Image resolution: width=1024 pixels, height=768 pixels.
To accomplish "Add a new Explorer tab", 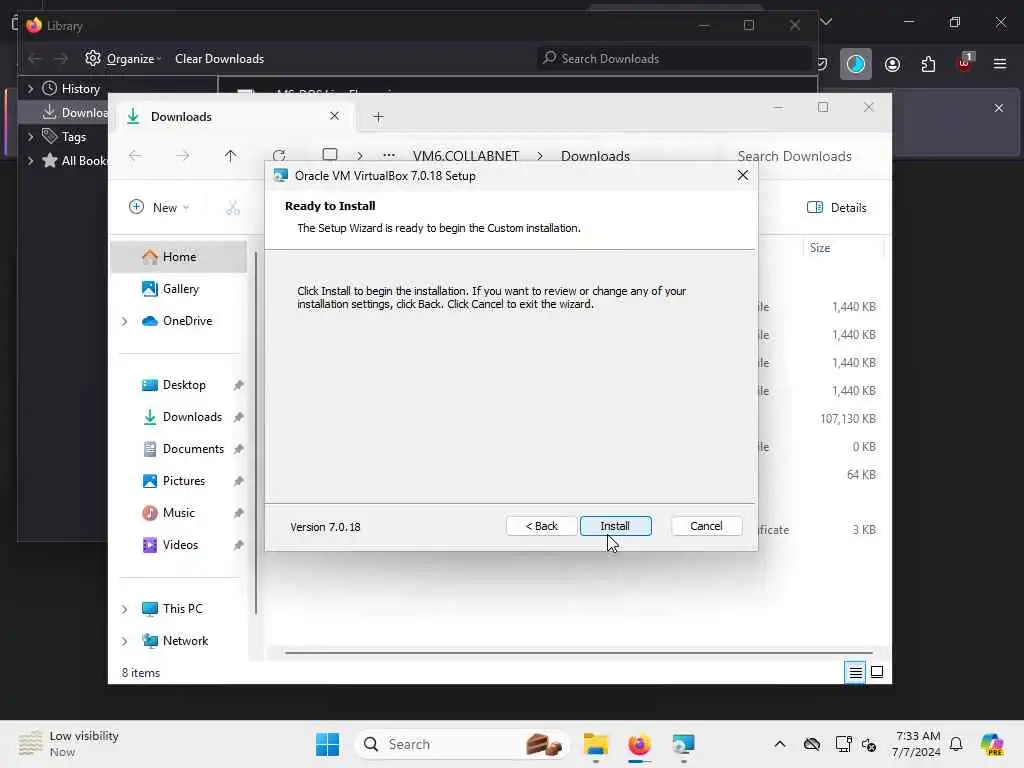I will pos(378,116).
